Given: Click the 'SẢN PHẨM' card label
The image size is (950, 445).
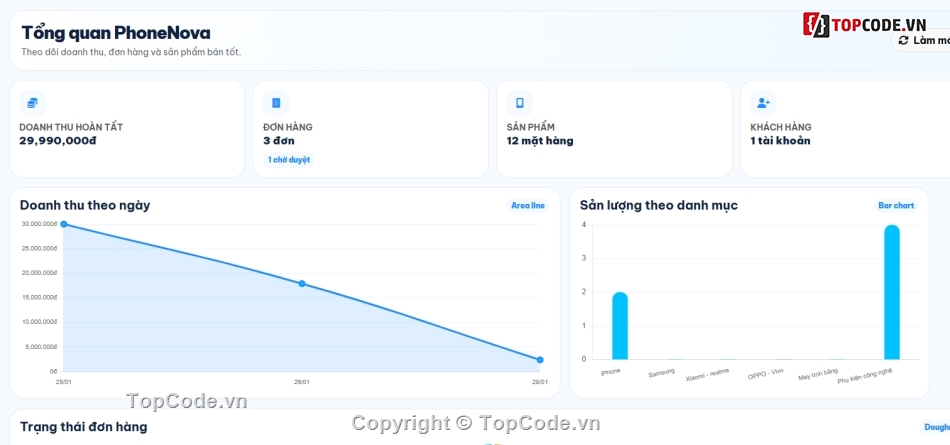Looking at the screenshot, I should [x=531, y=127].
